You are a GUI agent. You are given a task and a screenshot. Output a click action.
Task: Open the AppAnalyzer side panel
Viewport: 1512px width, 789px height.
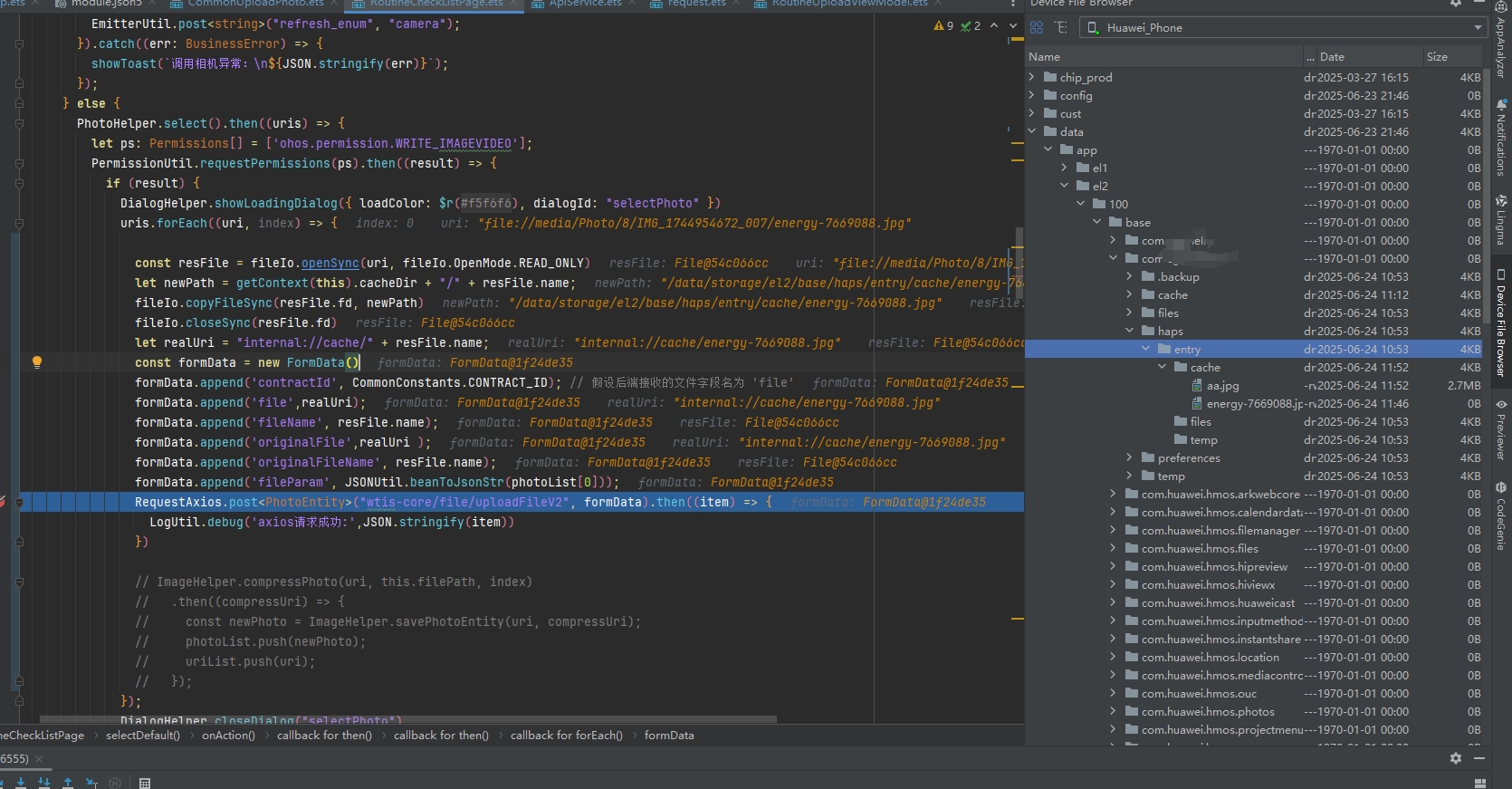[x=1500, y=41]
